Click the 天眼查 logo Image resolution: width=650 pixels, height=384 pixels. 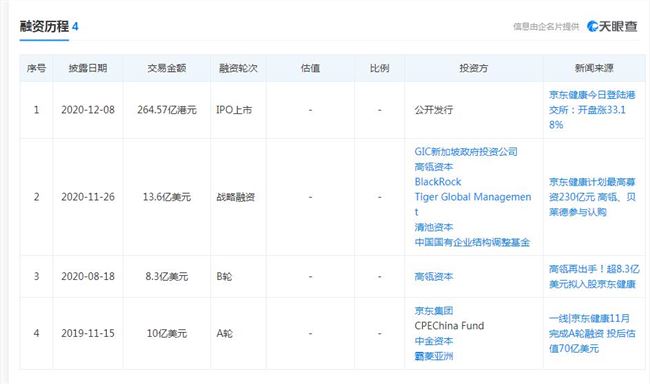[x=612, y=27]
